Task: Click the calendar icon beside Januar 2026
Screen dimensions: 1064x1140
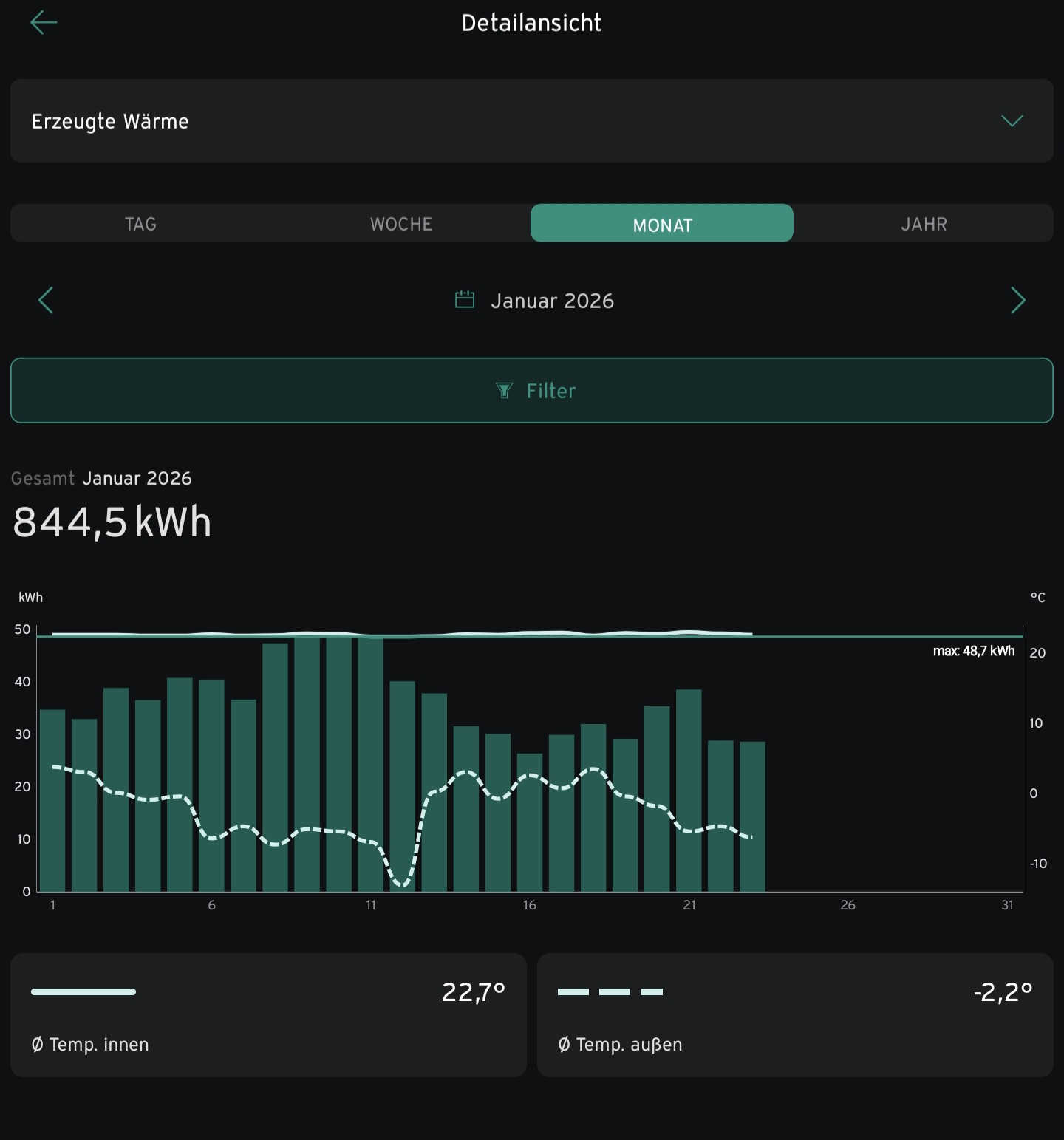Action: pos(465,300)
